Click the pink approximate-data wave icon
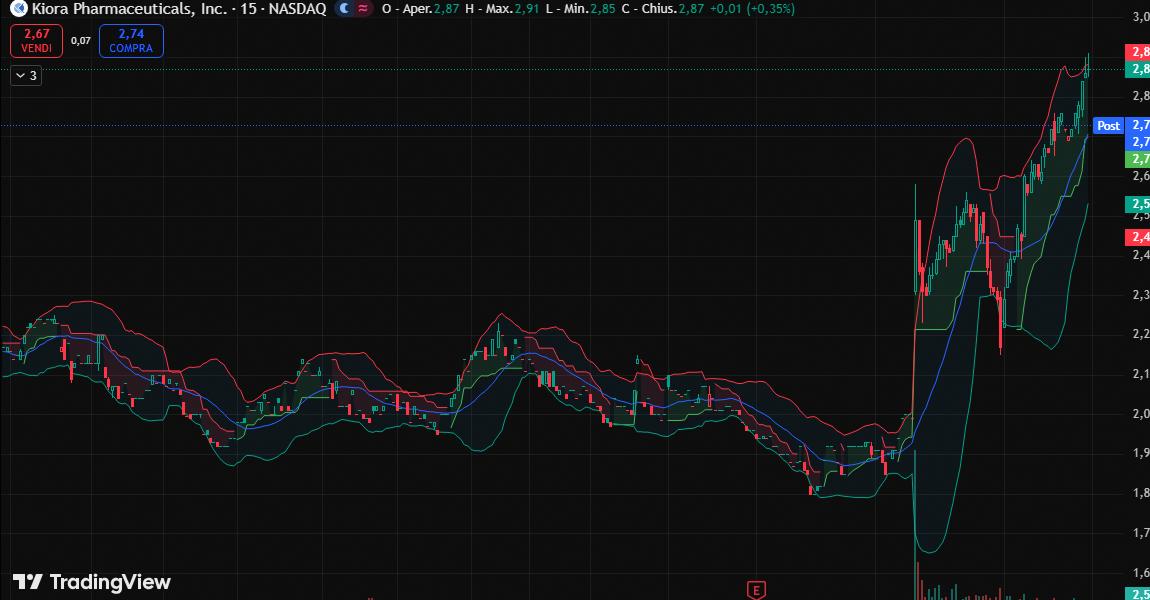 pos(363,9)
